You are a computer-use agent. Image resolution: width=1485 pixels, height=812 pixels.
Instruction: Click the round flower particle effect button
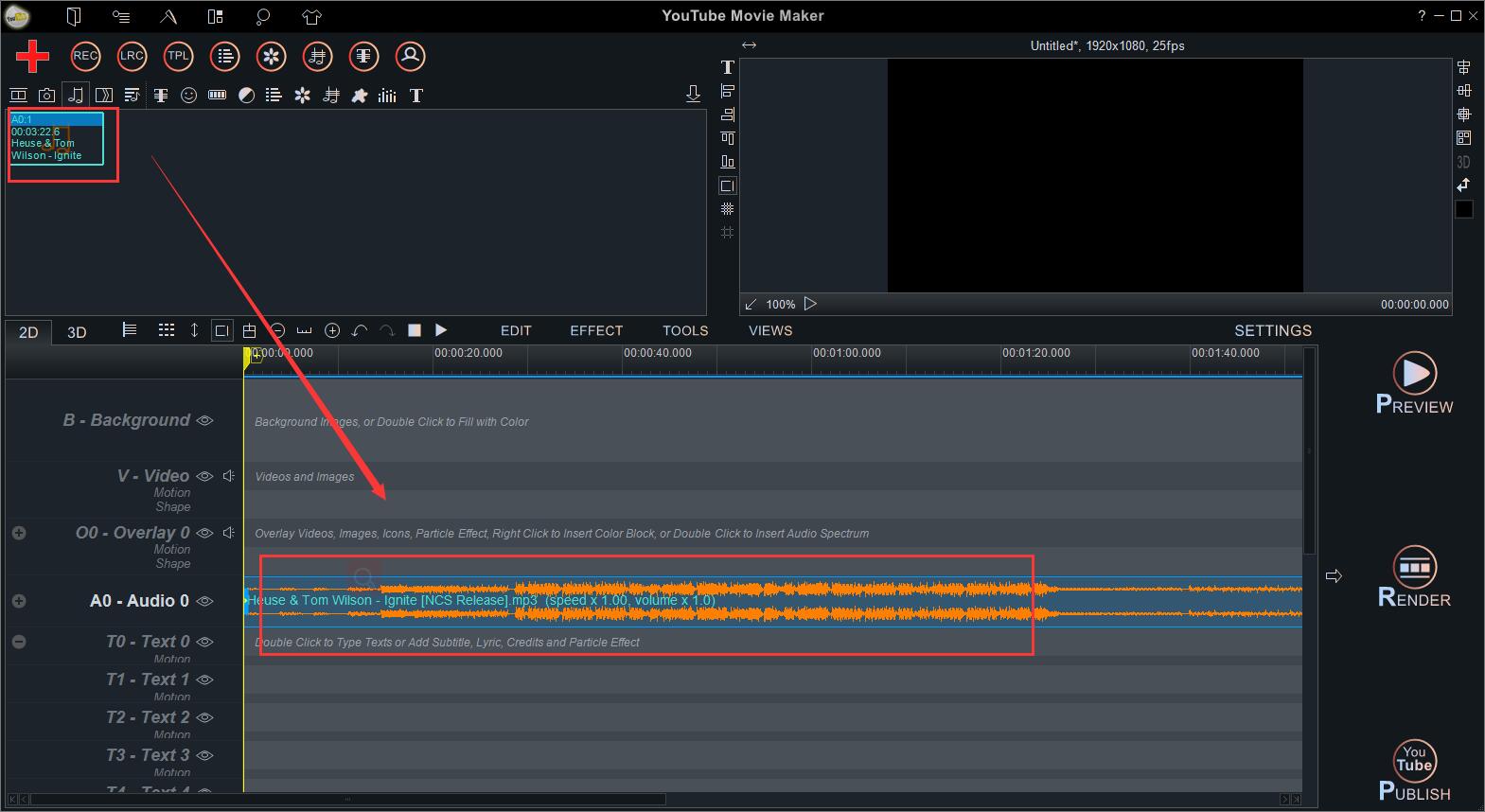coord(272,56)
